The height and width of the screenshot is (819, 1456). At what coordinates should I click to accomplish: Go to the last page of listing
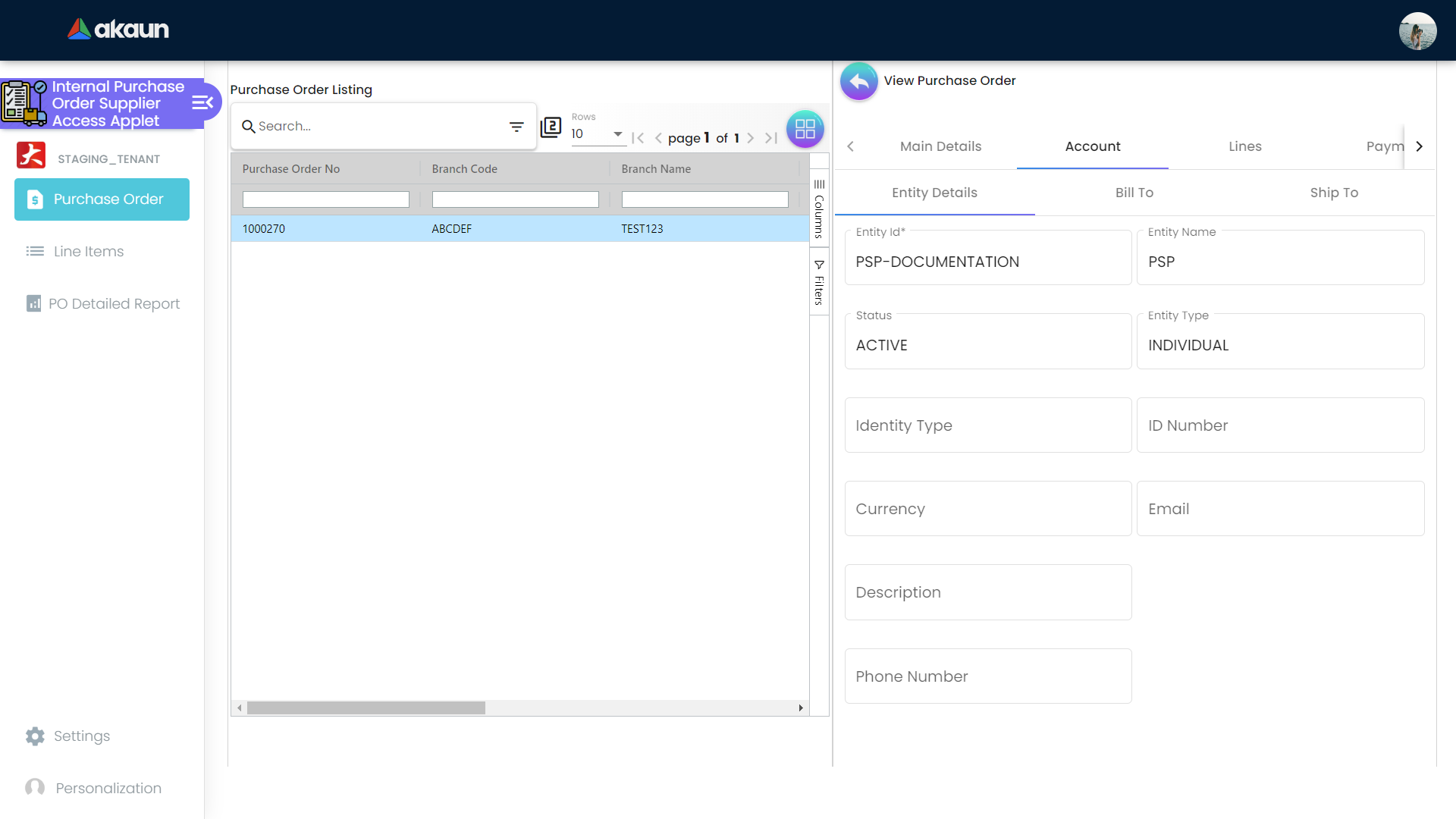(x=771, y=138)
